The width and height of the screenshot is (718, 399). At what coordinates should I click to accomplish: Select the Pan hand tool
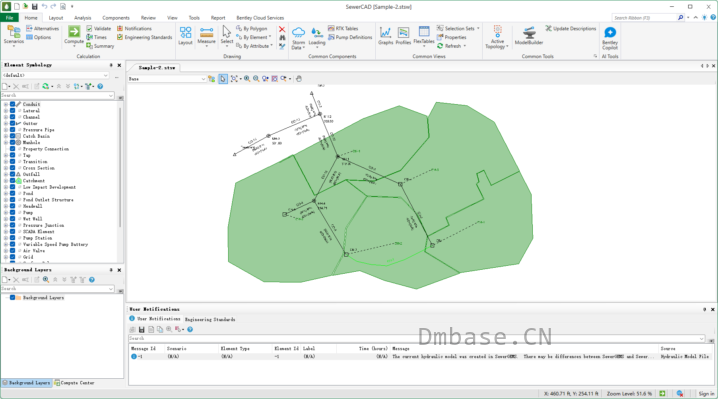tap(299, 79)
